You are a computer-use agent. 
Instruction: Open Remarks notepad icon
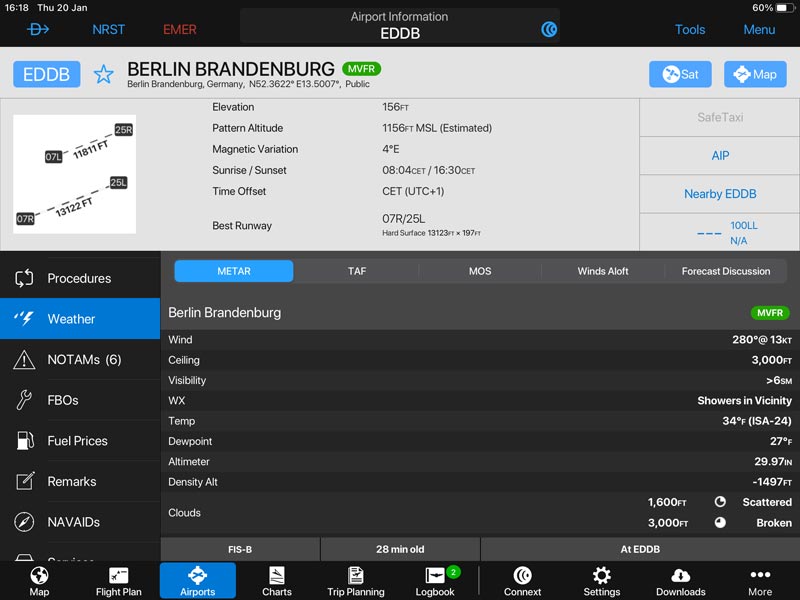(x=25, y=481)
